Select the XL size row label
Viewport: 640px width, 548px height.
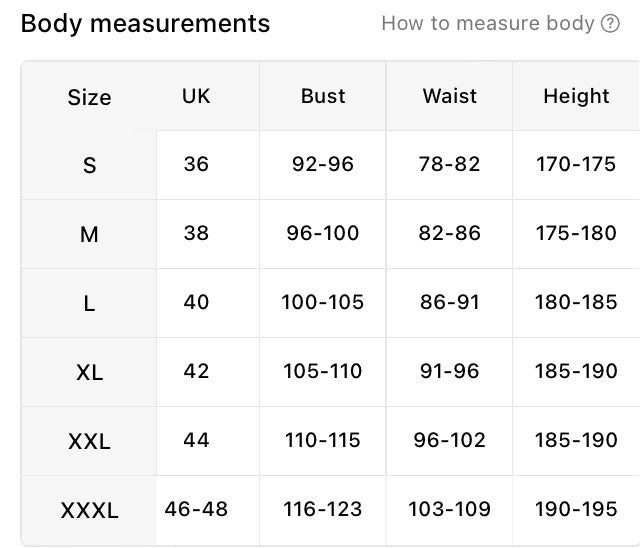[x=89, y=372]
